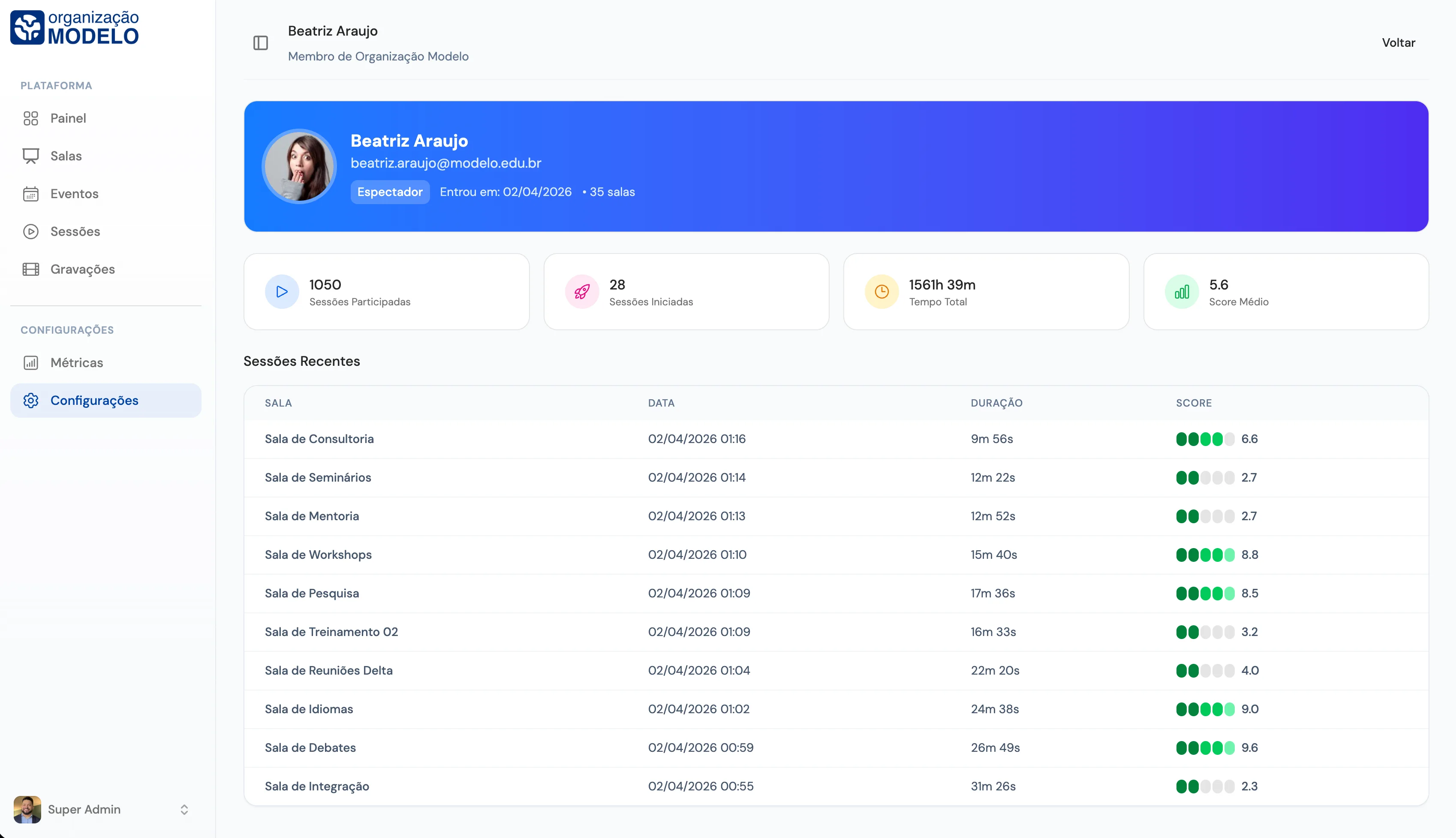Click the bar chart Score Médio icon
The width and height of the screenshot is (1456, 838).
click(x=1182, y=292)
